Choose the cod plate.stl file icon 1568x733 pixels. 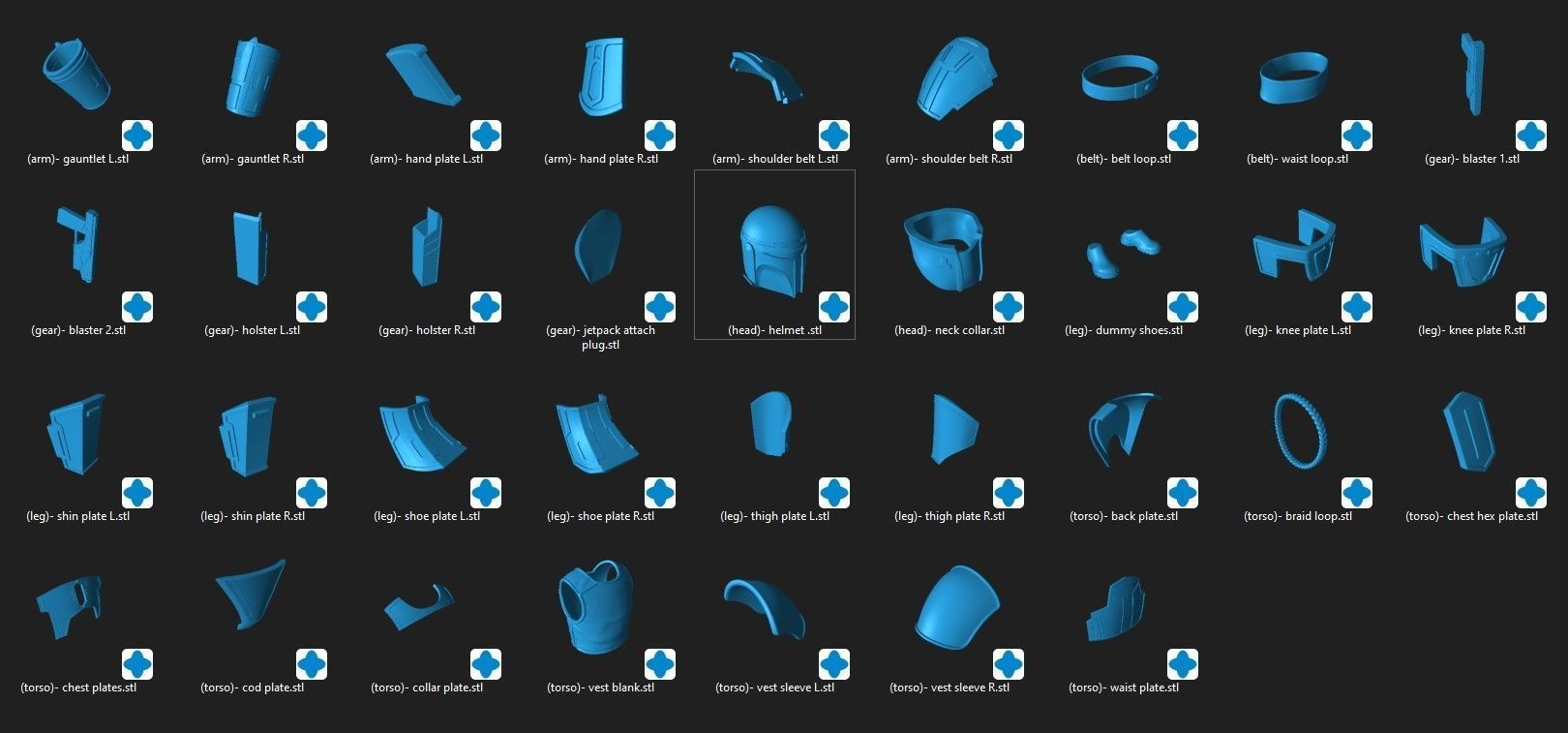251,595
